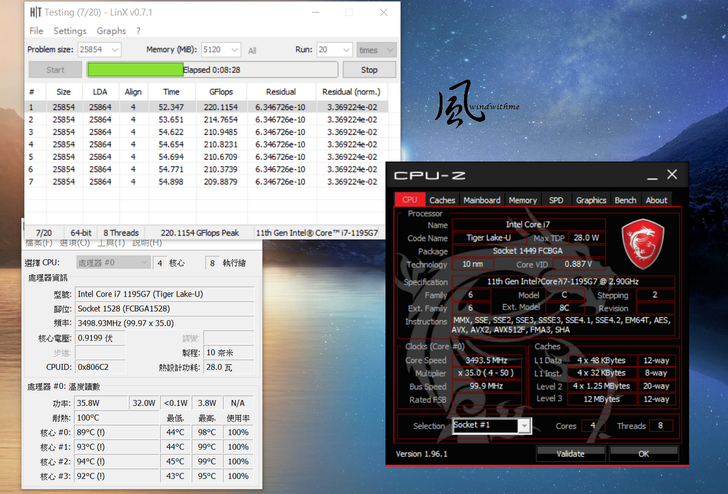
Task: Expand the Socket #1 selection dropdown in CPU-Z
Action: coord(524,426)
